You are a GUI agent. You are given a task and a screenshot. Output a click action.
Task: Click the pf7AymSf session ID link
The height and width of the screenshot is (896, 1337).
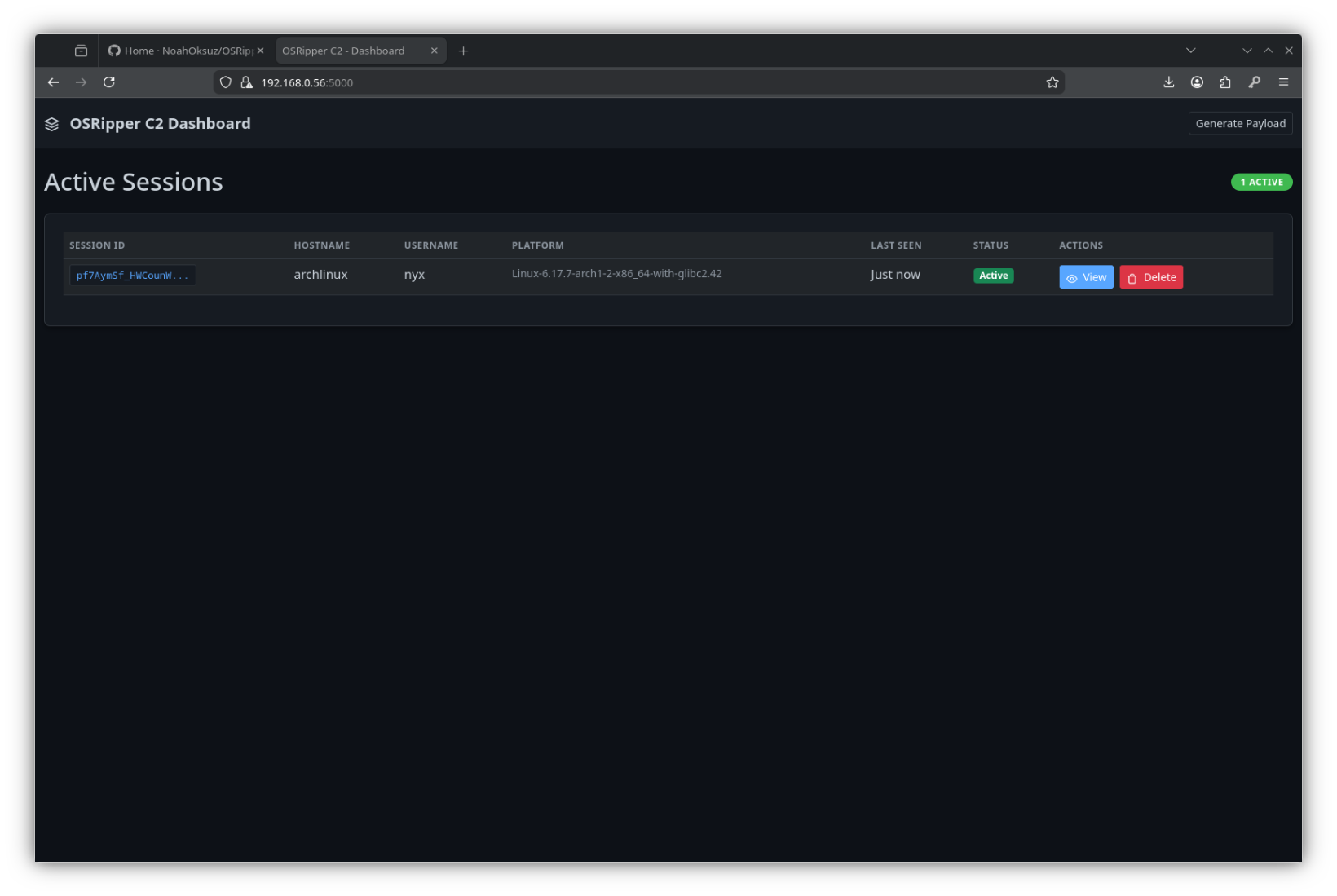tap(132, 275)
